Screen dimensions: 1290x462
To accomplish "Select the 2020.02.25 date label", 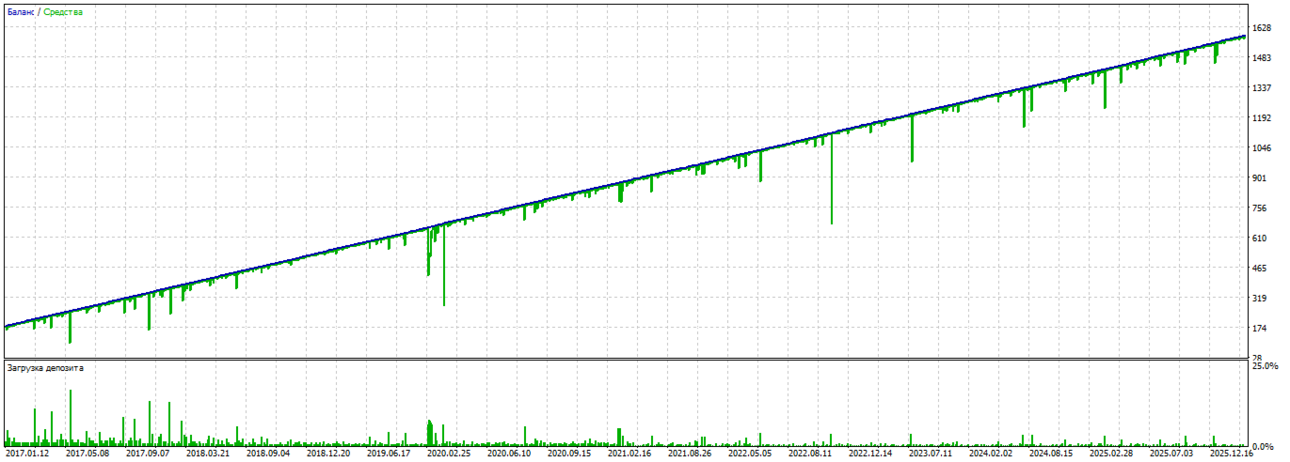I will click(448, 453).
